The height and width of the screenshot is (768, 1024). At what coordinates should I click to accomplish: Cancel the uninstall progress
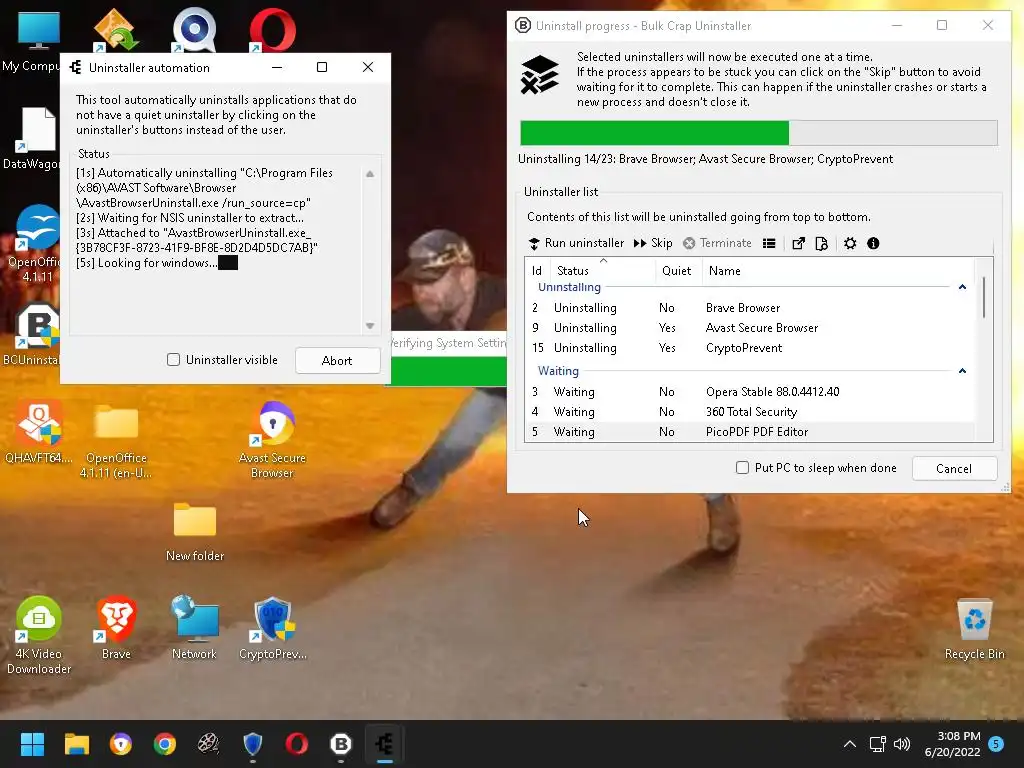953,468
